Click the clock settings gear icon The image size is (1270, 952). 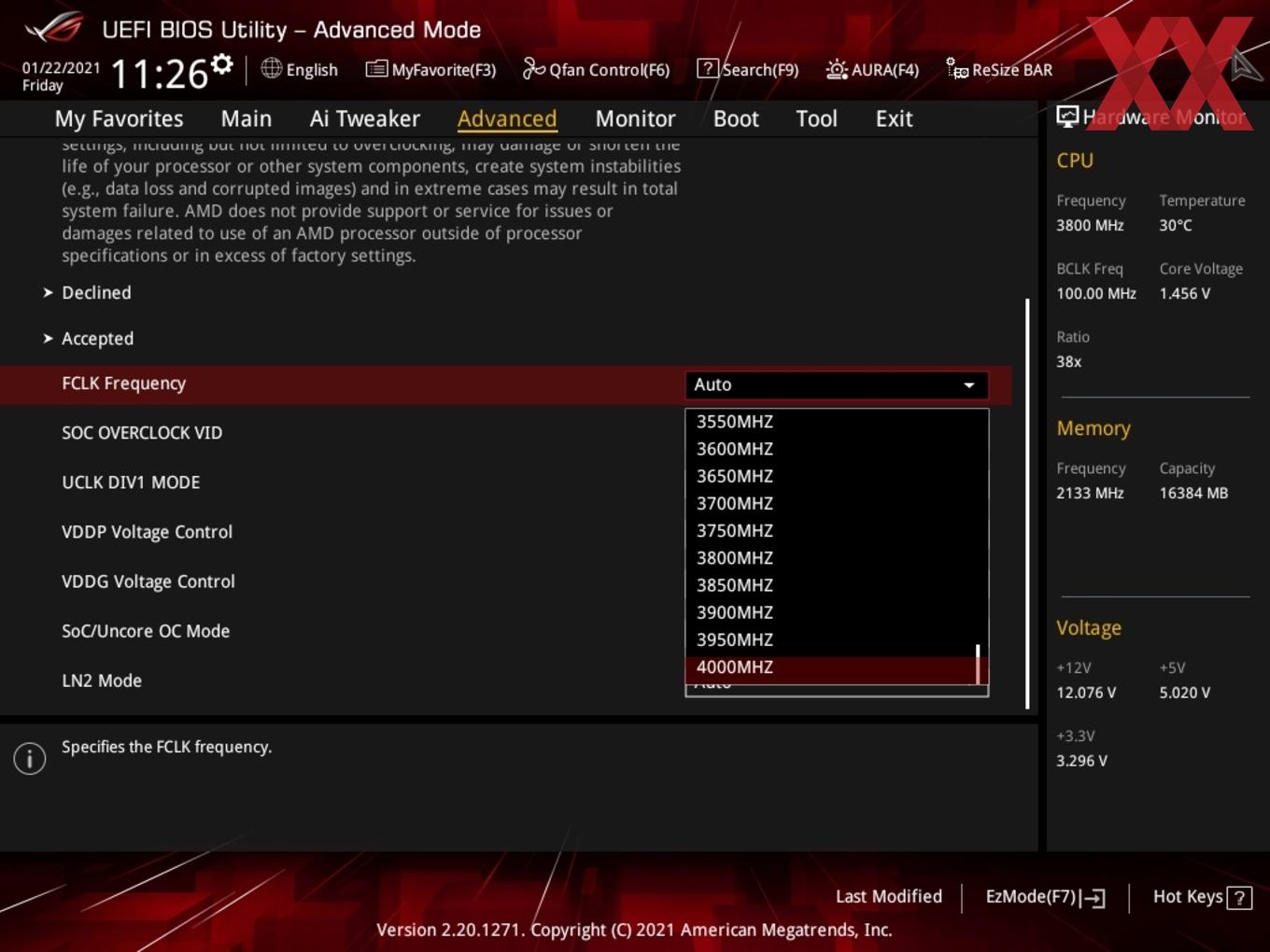coord(221,64)
